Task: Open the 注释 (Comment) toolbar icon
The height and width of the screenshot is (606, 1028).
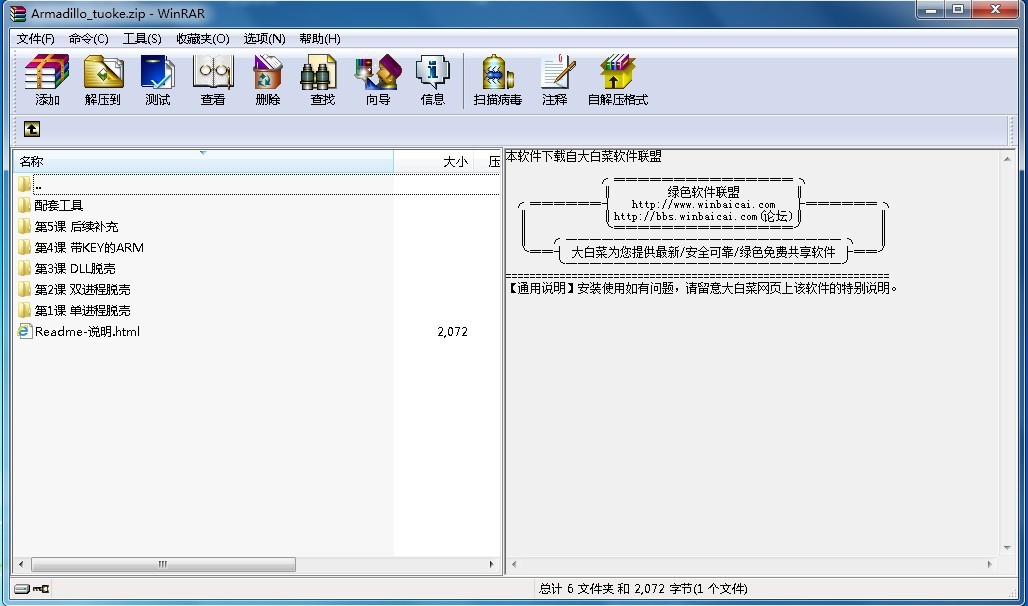Action: 554,80
